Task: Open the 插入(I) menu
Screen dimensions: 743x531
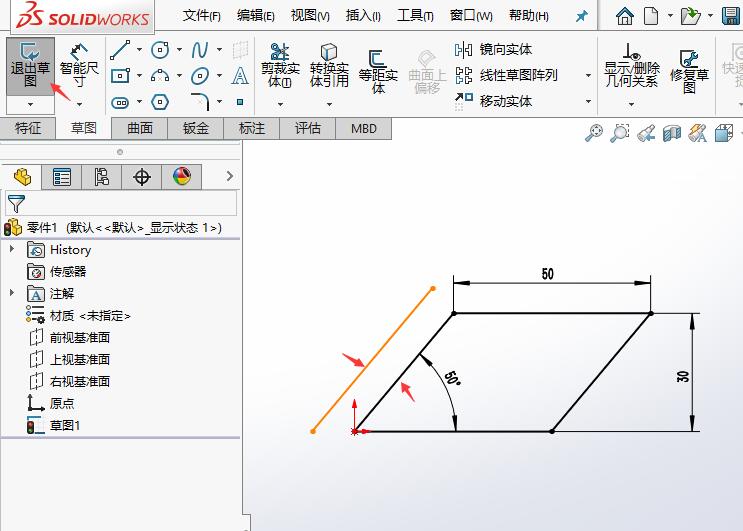Action: click(x=363, y=16)
